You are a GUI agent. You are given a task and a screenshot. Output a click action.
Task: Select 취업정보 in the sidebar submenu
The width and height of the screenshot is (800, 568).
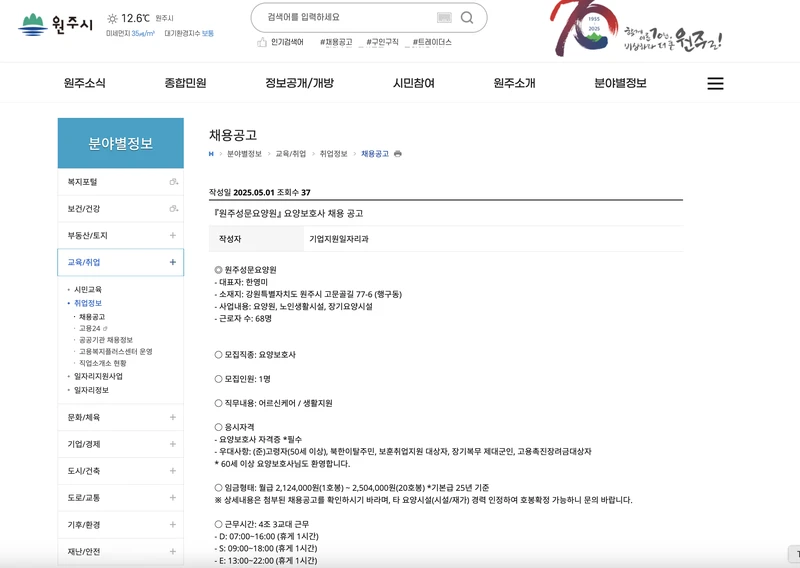click(x=88, y=303)
